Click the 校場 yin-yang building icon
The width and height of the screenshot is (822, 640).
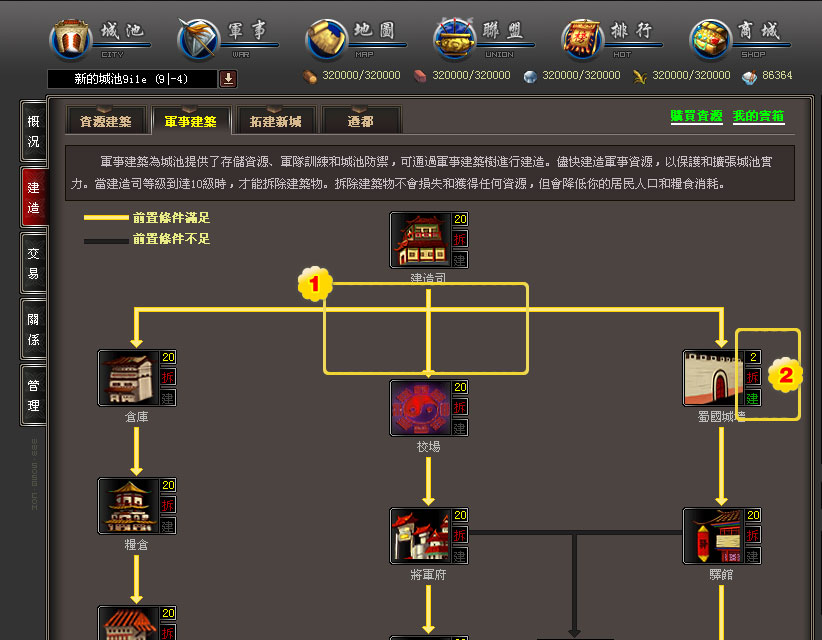coord(421,408)
